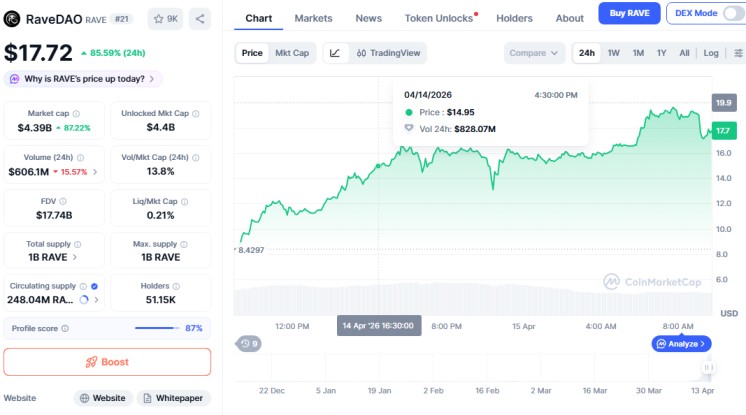Screen dimensions: 746x415
Task: Click the 19.9 high price label
Action: coord(724,103)
